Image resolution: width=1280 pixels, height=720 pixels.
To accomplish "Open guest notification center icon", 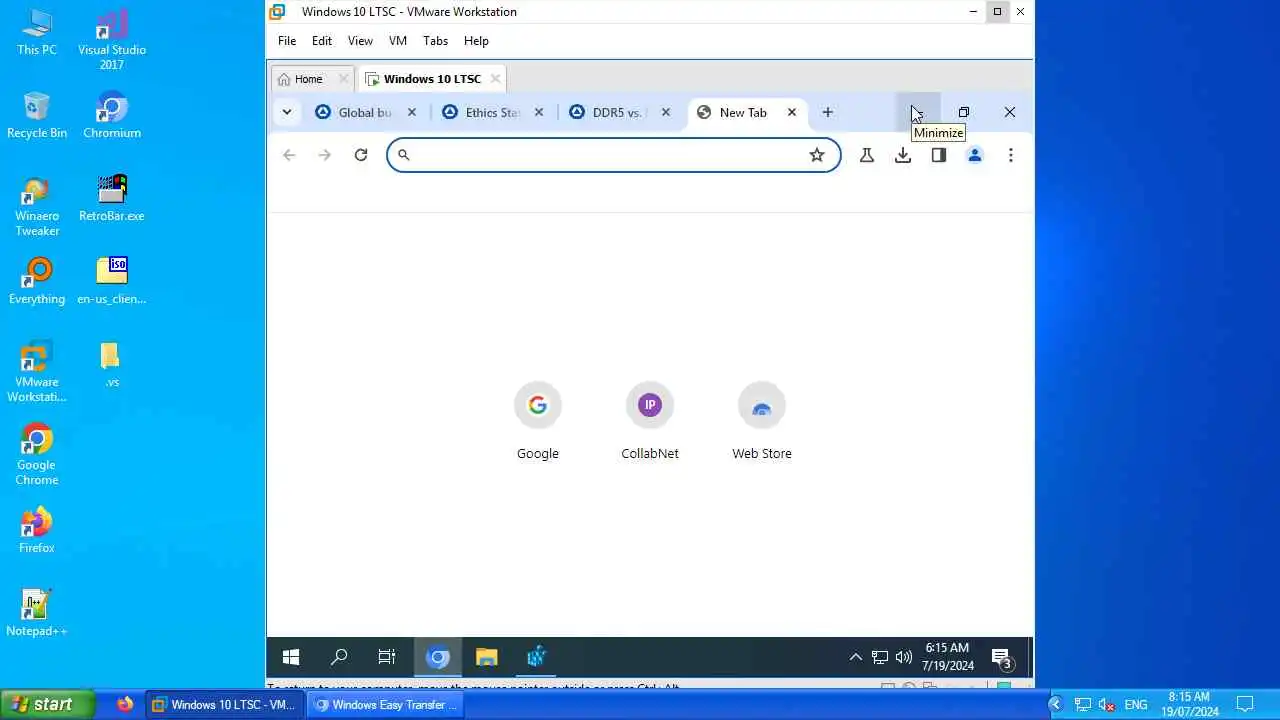I will [x=1002, y=657].
